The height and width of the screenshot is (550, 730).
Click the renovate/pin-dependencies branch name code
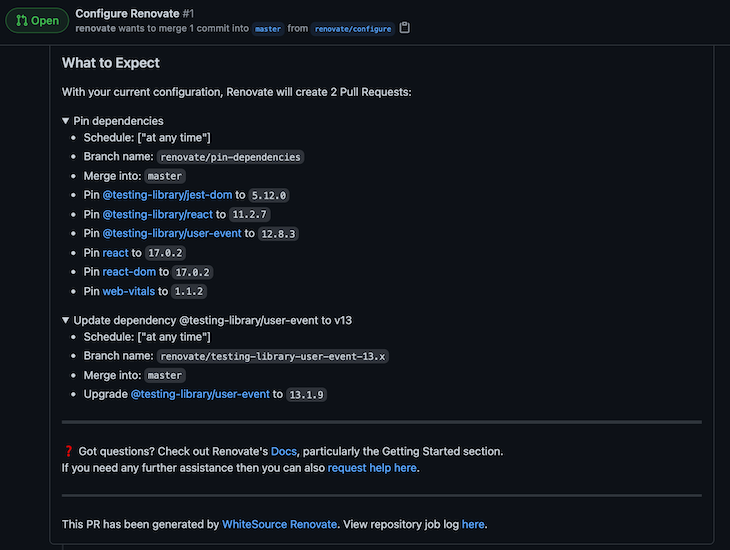click(230, 157)
